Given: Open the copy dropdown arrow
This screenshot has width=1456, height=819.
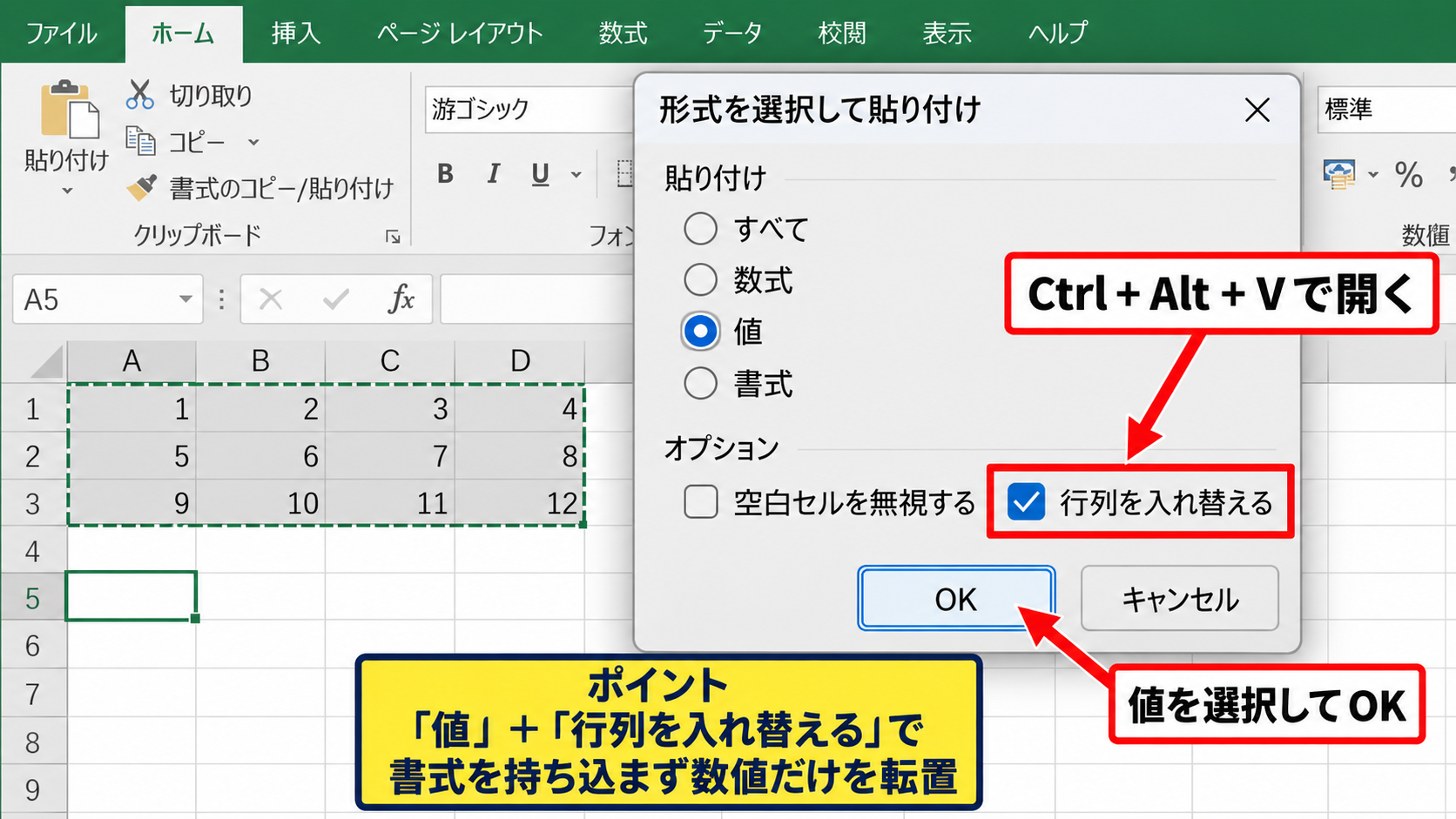Looking at the screenshot, I should click(253, 142).
